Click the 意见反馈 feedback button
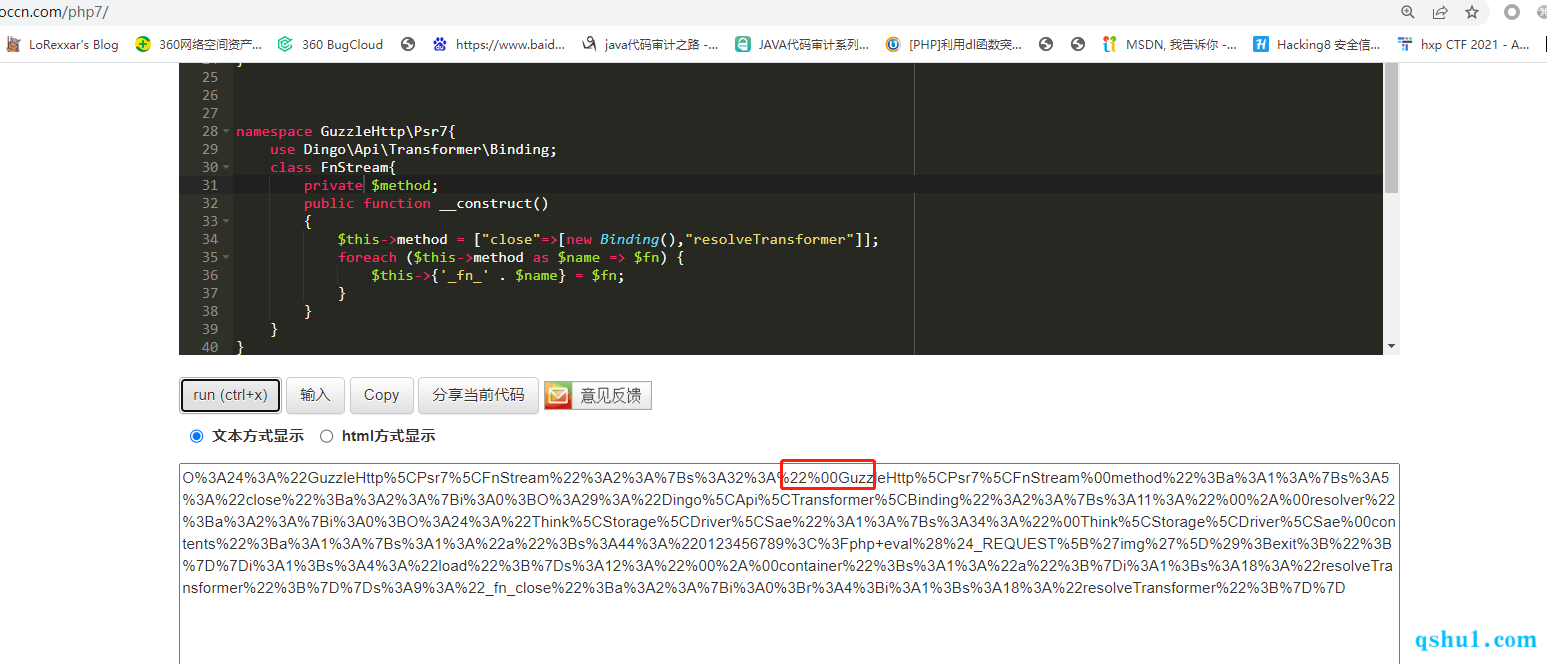Screen dimensions: 1547x664 [598, 396]
